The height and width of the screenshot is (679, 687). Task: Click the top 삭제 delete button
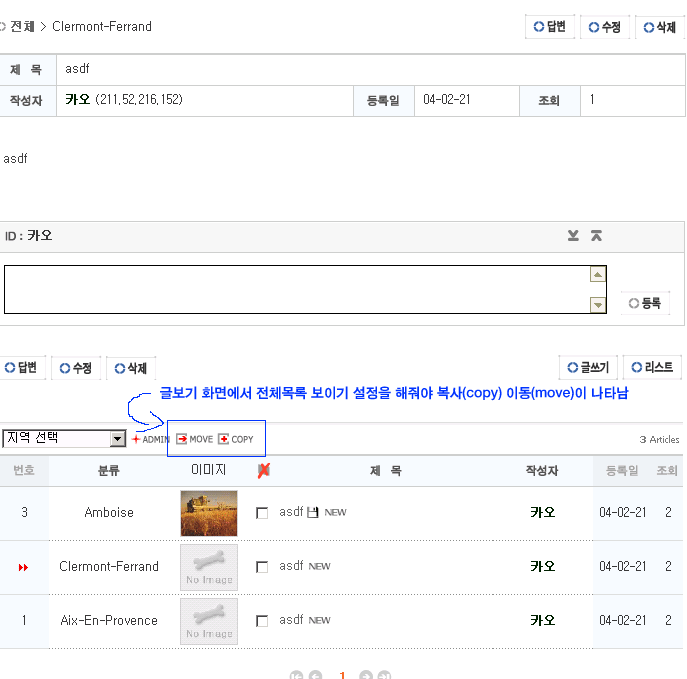click(x=660, y=27)
